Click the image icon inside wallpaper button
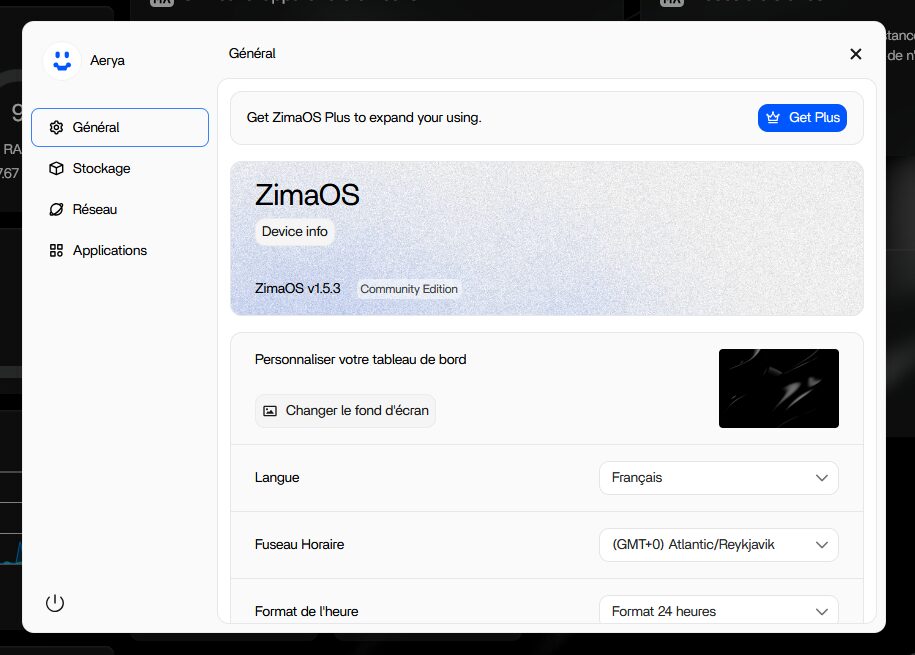The height and width of the screenshot is (655, 915). coord(268,410)
